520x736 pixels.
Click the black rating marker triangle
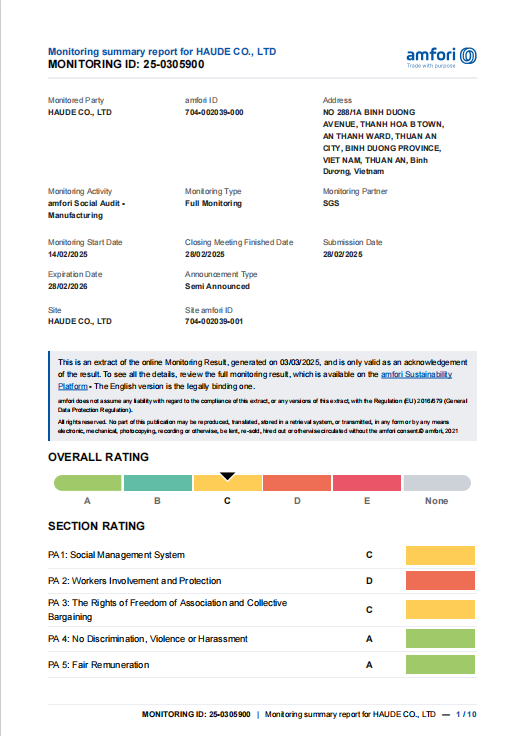[228, 476]
